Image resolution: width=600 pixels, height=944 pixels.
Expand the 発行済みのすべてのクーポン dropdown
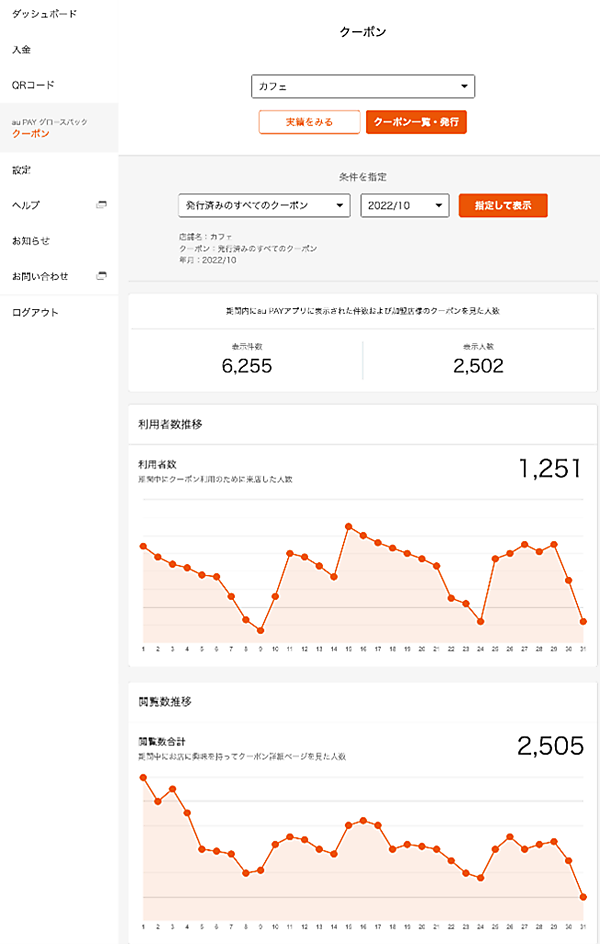pos(264,205)
